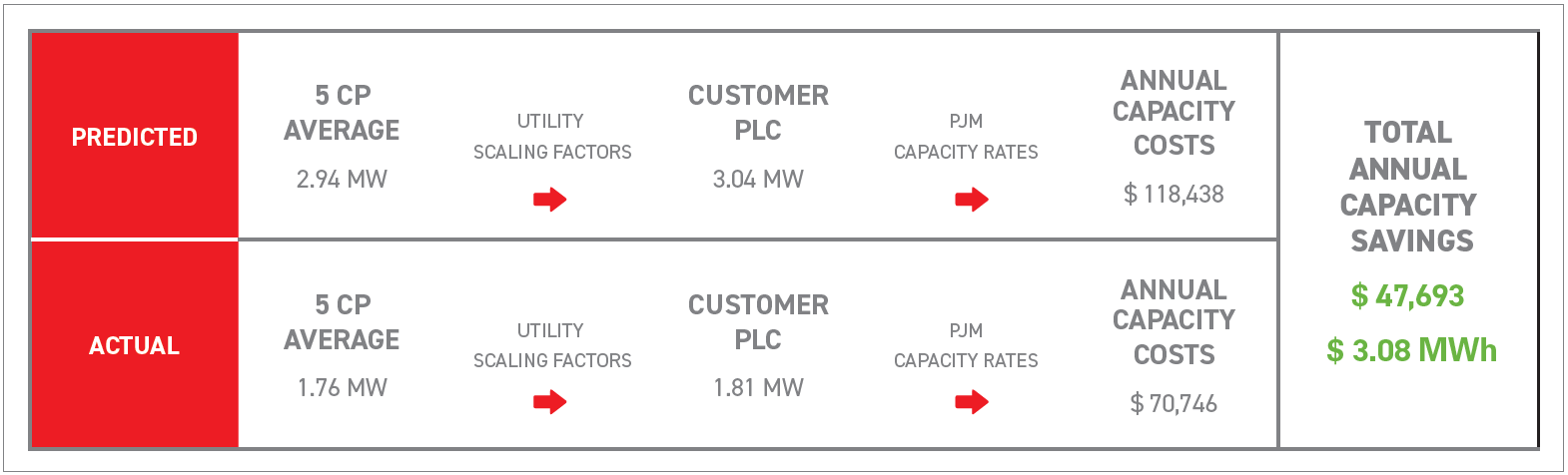Click the red arrow under Predicted PJM Capacity Rates
The height and width of the screenshot is (475, 1568).
click(972, 200)
